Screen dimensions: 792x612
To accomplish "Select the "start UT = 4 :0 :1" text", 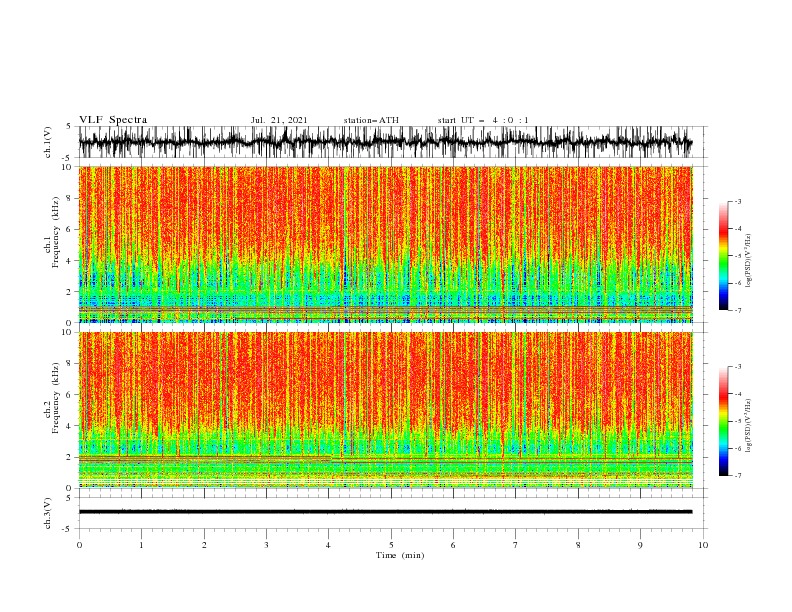I will pos(483,120).
